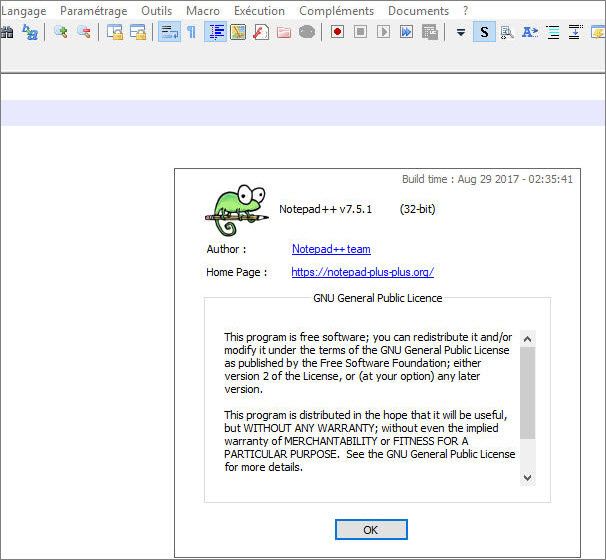Click the Zoom In magnifier icon
The height and width of the screenshot is (560, 606).
coord(61,32)
